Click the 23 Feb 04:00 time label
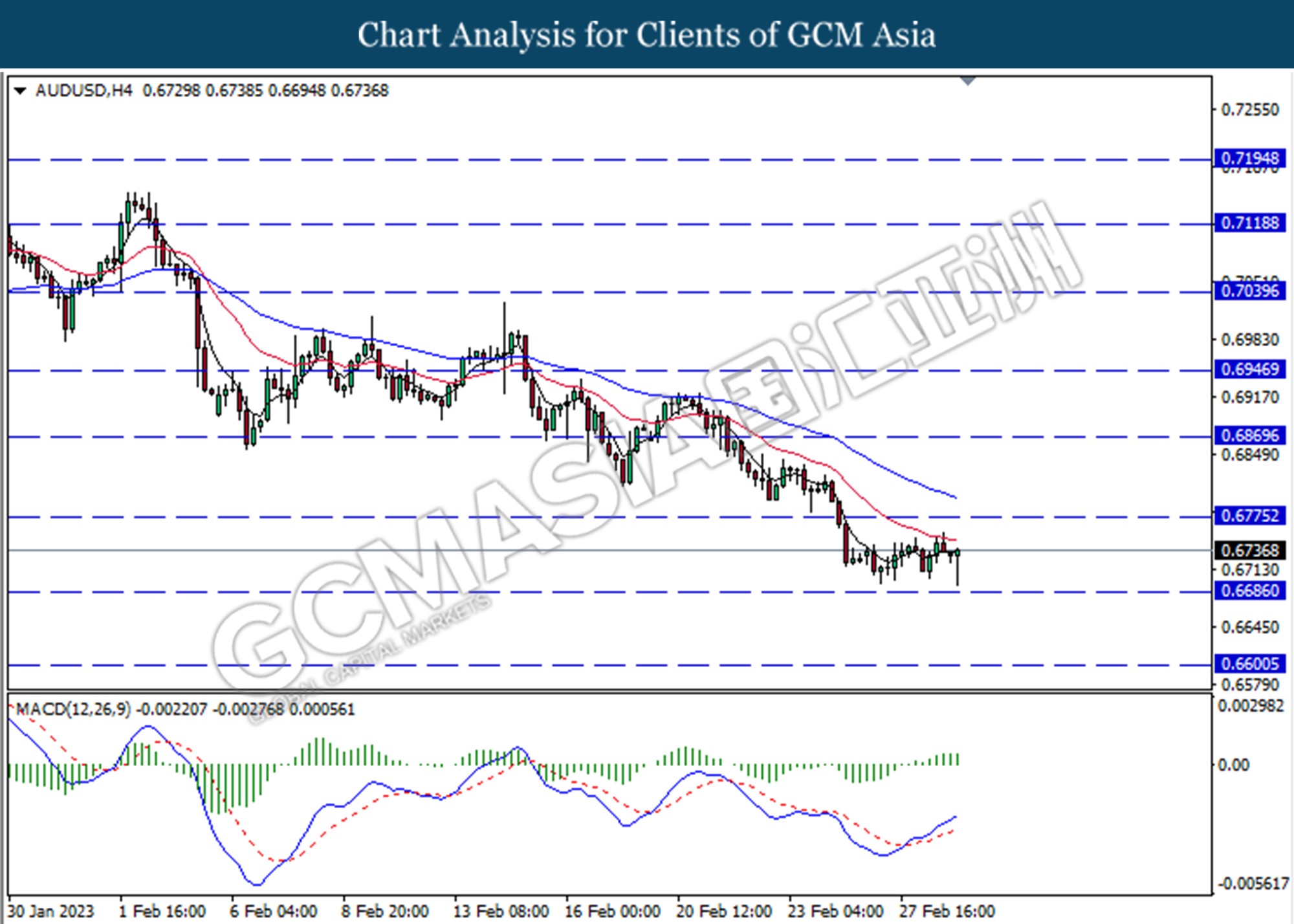This screenshot has width=1294, height=924. [836, 912]
